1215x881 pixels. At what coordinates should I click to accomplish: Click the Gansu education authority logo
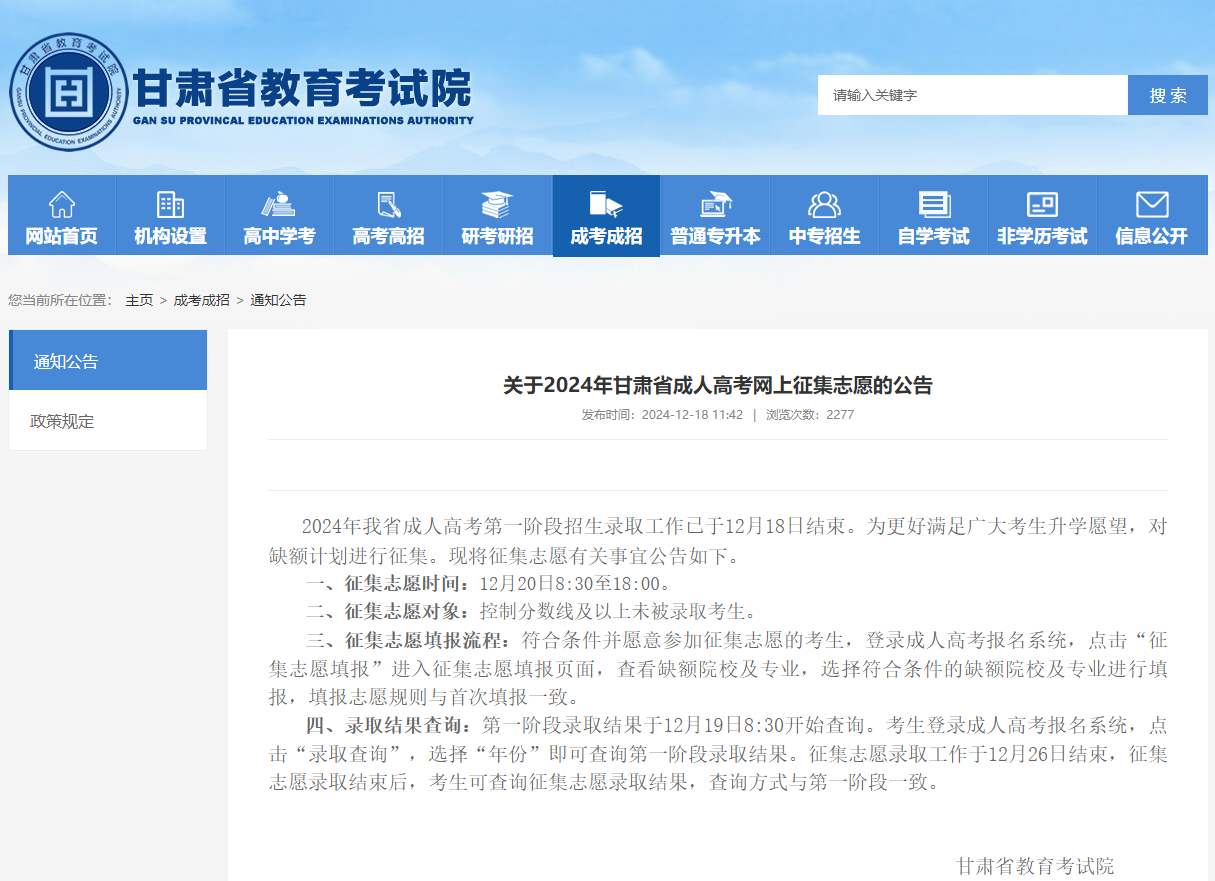(69, 92)
